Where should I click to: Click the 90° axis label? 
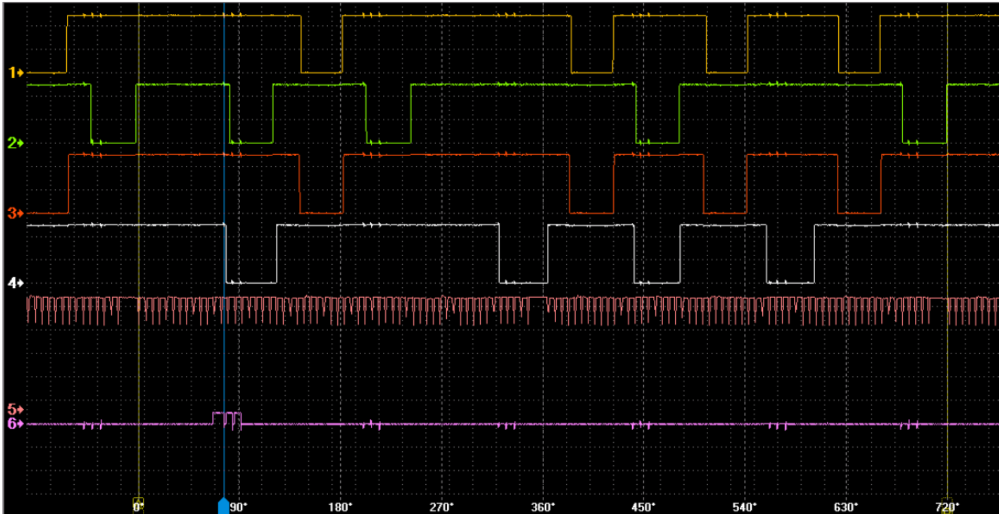tap(239, 506)
